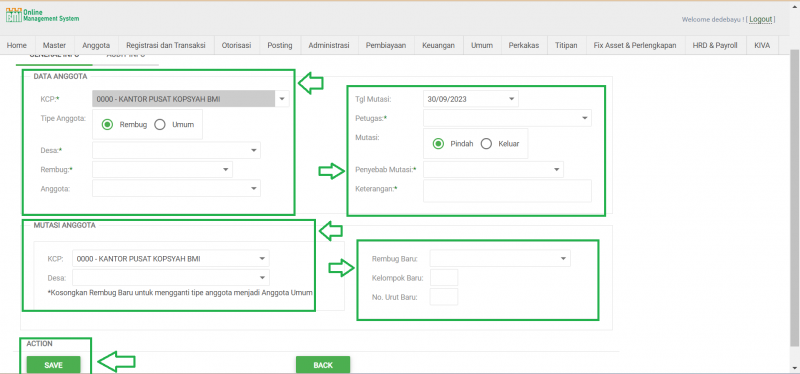Screen dimensions: 800x374
Task: Open the Keuangan menu
Action: point(438,45)
